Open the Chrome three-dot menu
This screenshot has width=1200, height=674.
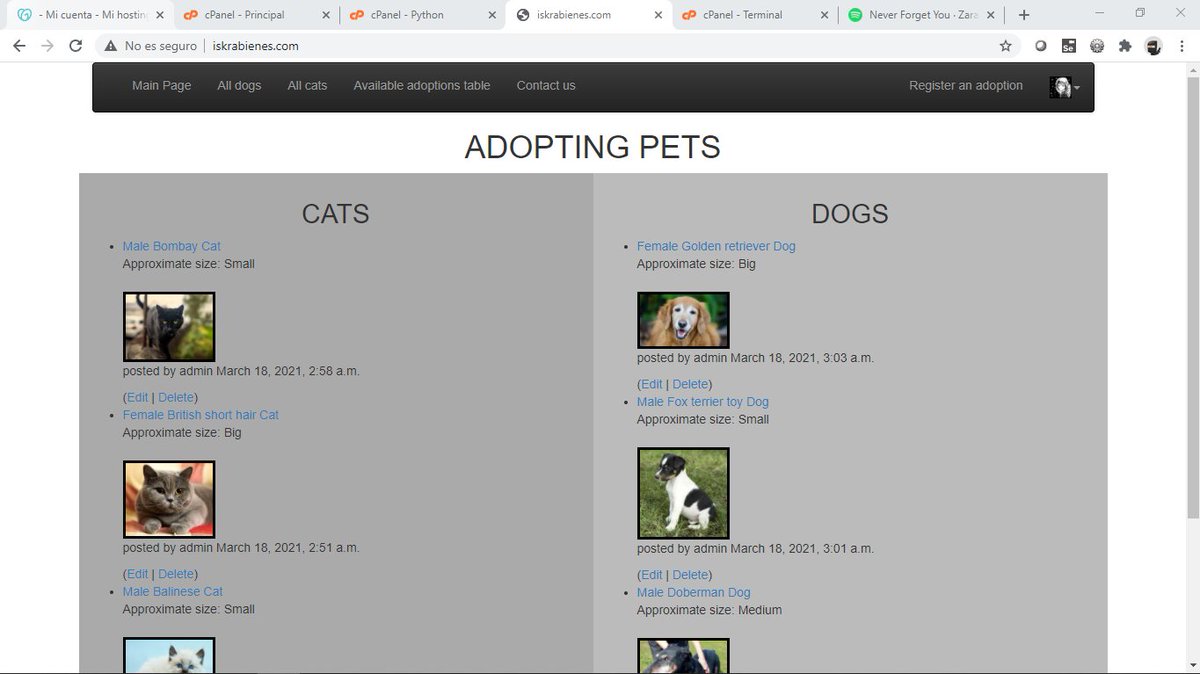1181,46
